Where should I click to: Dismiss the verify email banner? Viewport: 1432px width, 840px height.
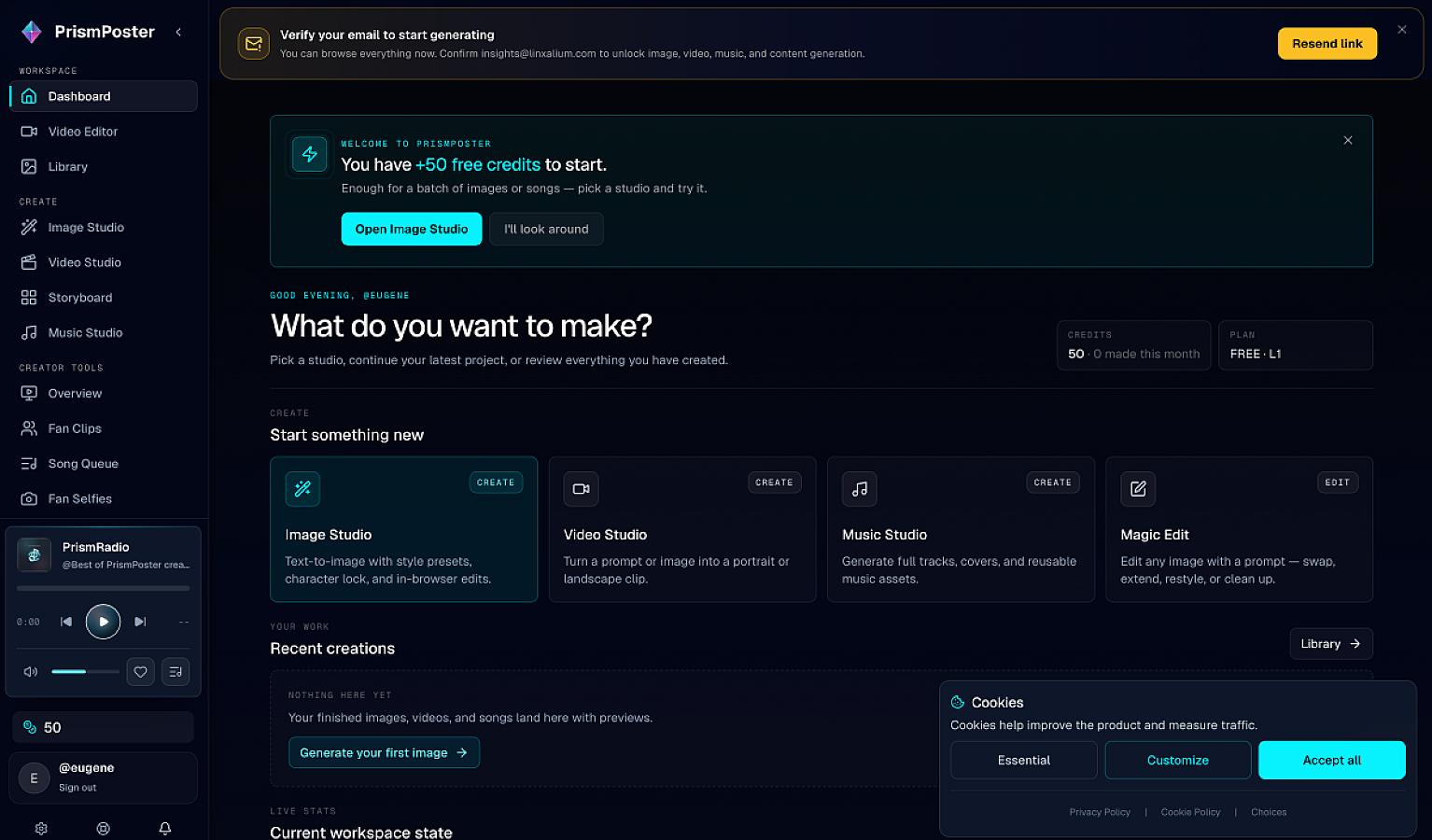tap(1401, 30)
